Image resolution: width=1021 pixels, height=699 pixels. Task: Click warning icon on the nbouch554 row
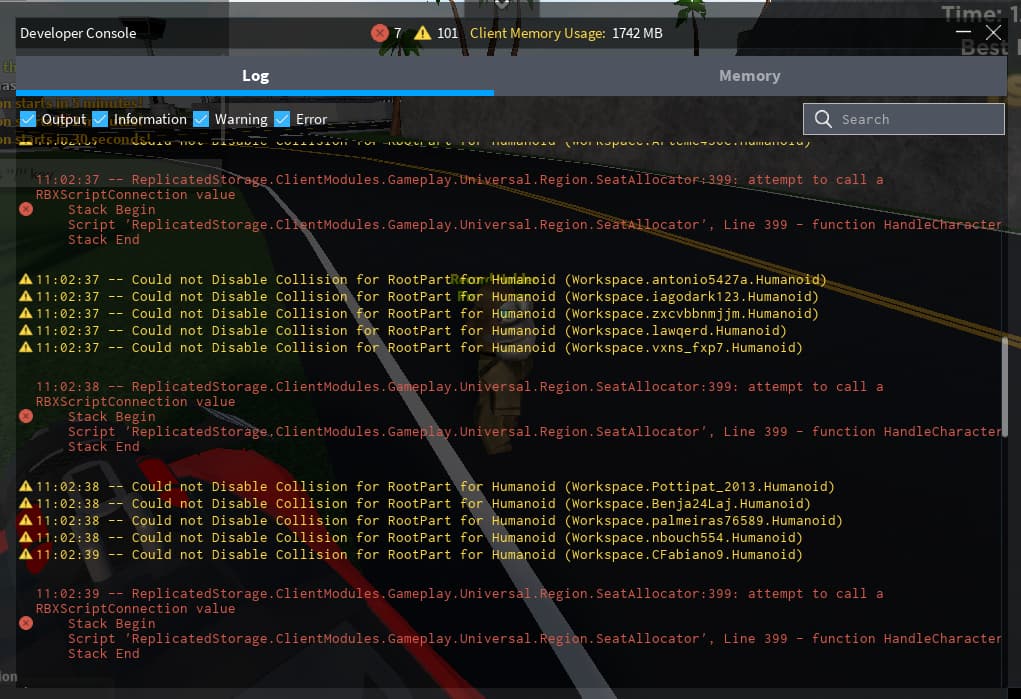26,537
